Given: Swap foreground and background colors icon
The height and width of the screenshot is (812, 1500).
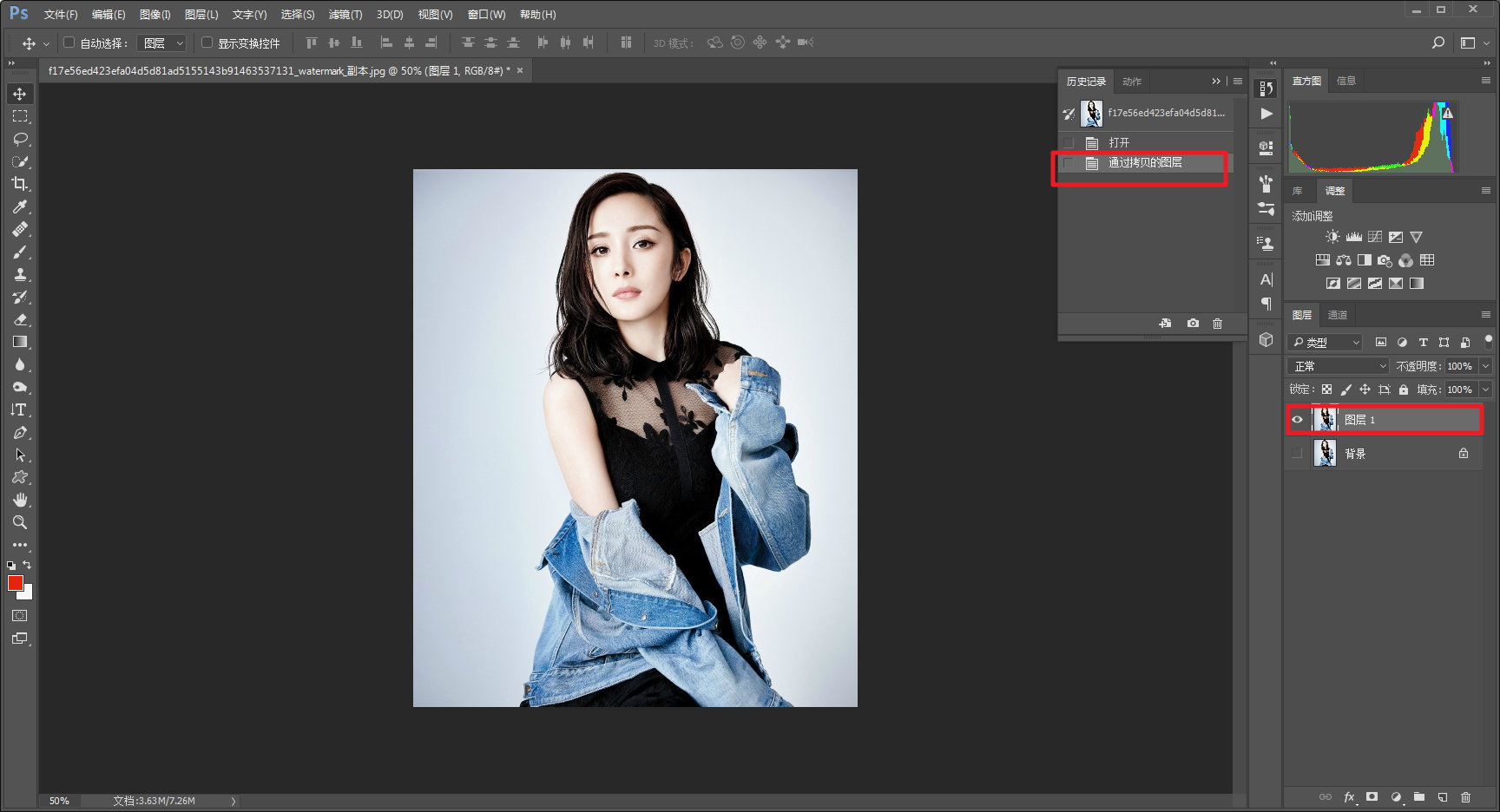Looking at the screenshot, I should tap(27, 565).
